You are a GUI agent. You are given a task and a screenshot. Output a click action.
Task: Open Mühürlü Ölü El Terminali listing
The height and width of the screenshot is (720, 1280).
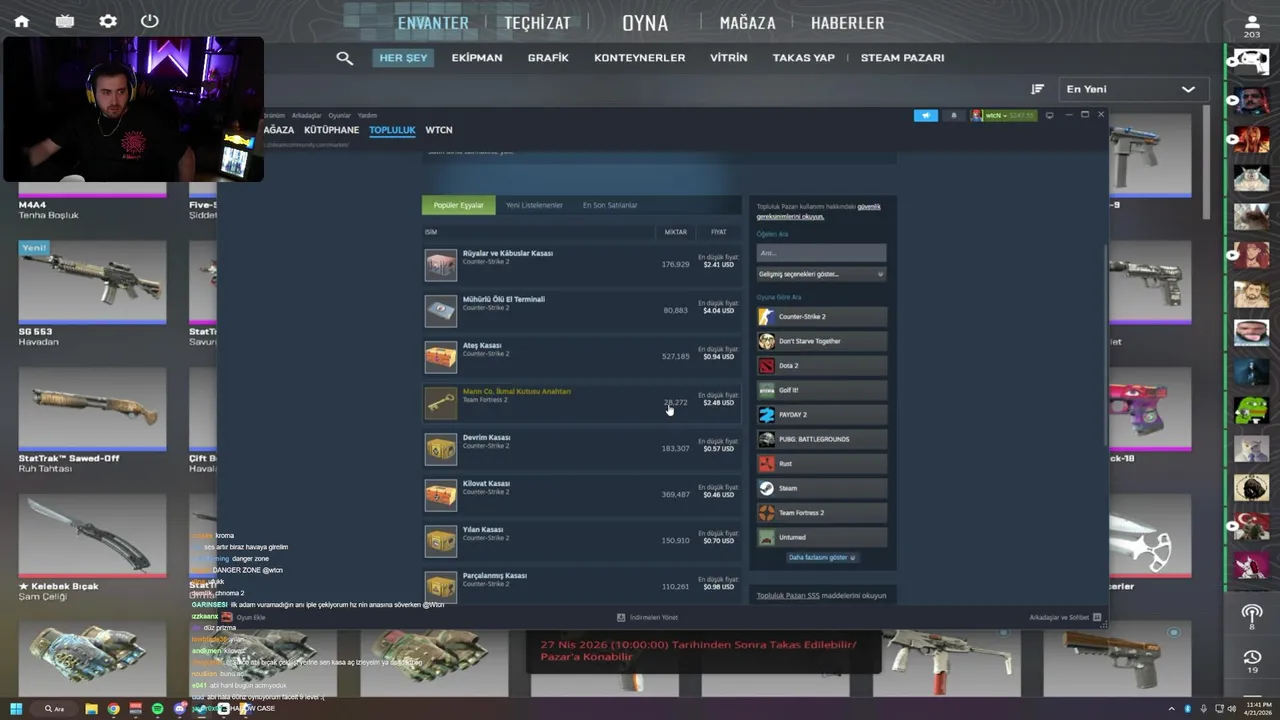[580, 311]
